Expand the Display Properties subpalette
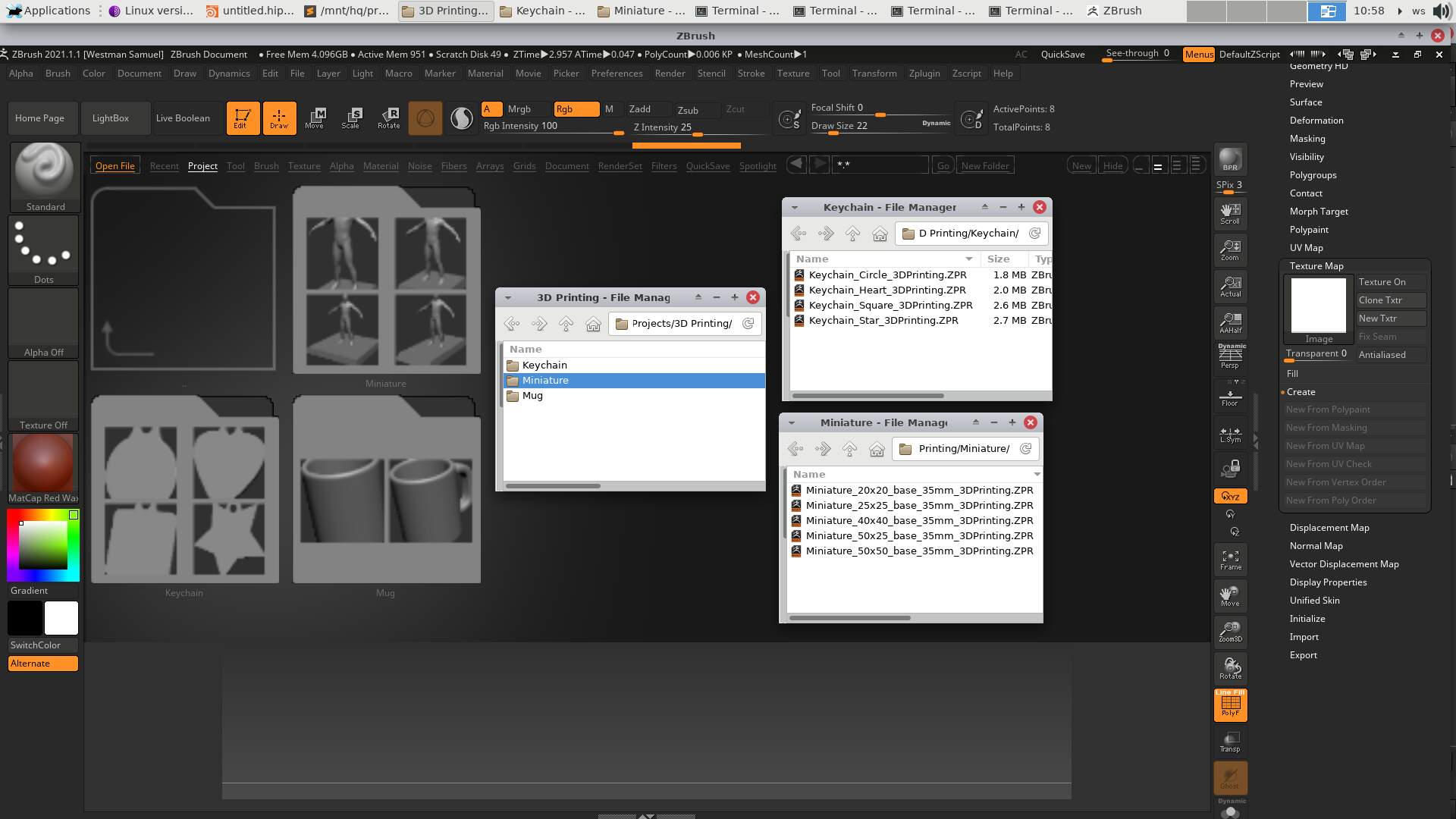This screenshot has height=819, width=1456. point(1328,582)
